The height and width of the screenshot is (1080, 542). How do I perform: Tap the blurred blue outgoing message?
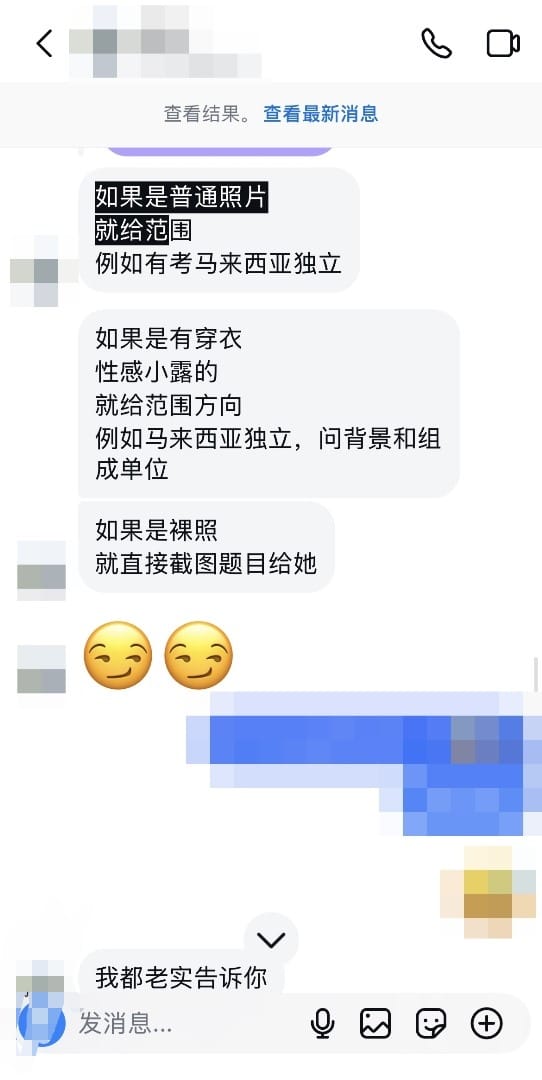[365, 763]
